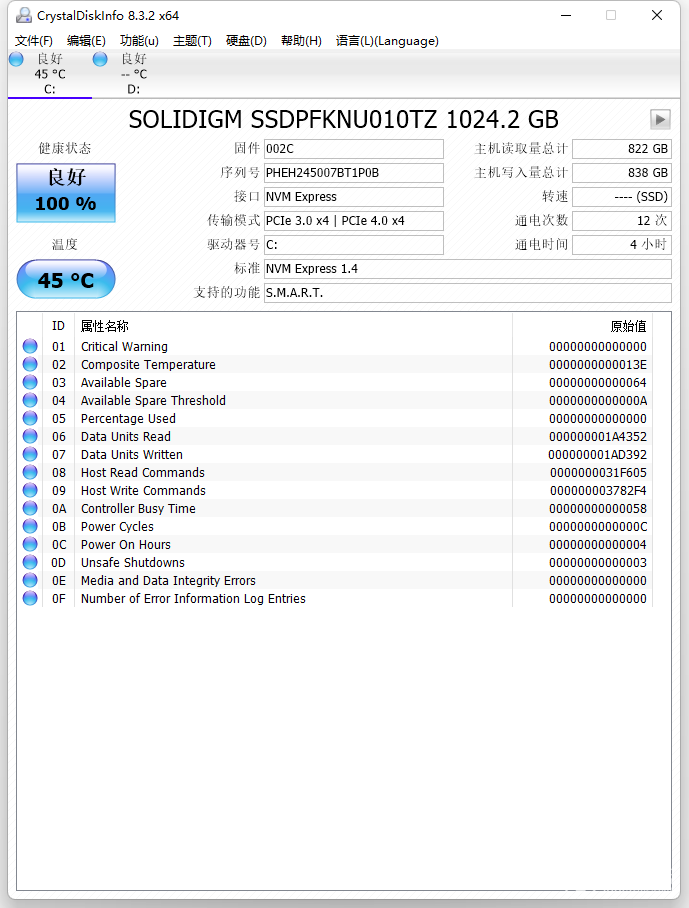Click status orb of Available Spare Threshold row
Image resolution: width=689 pixels, height=908 pixels.
(30, 400)
